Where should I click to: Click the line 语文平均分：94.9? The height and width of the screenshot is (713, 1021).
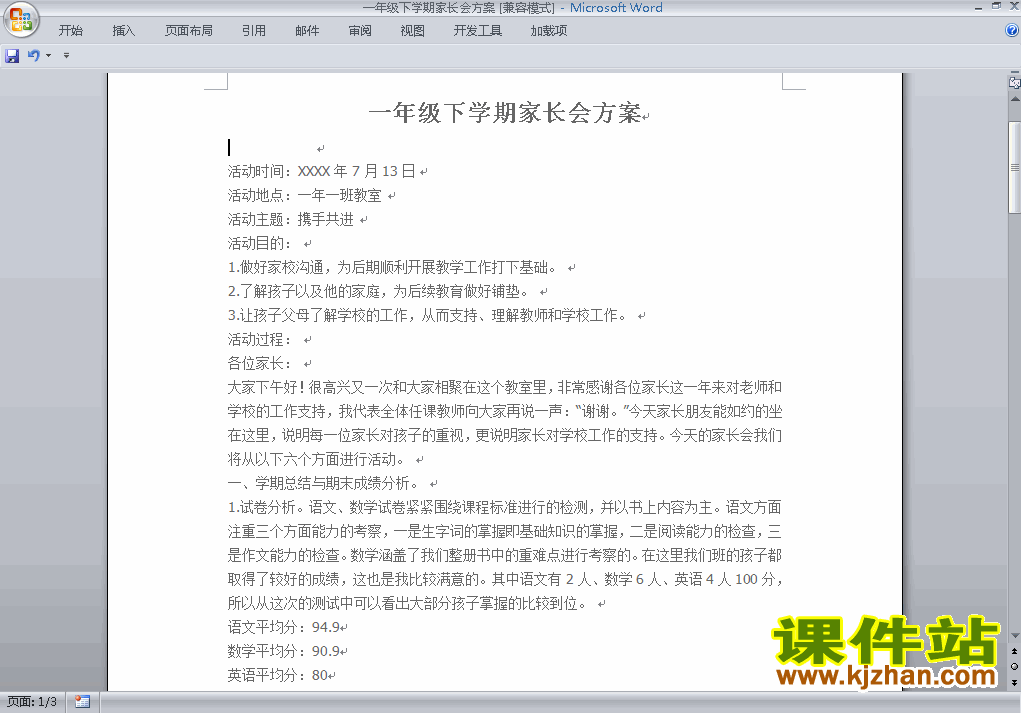click(x=284, y=628)
